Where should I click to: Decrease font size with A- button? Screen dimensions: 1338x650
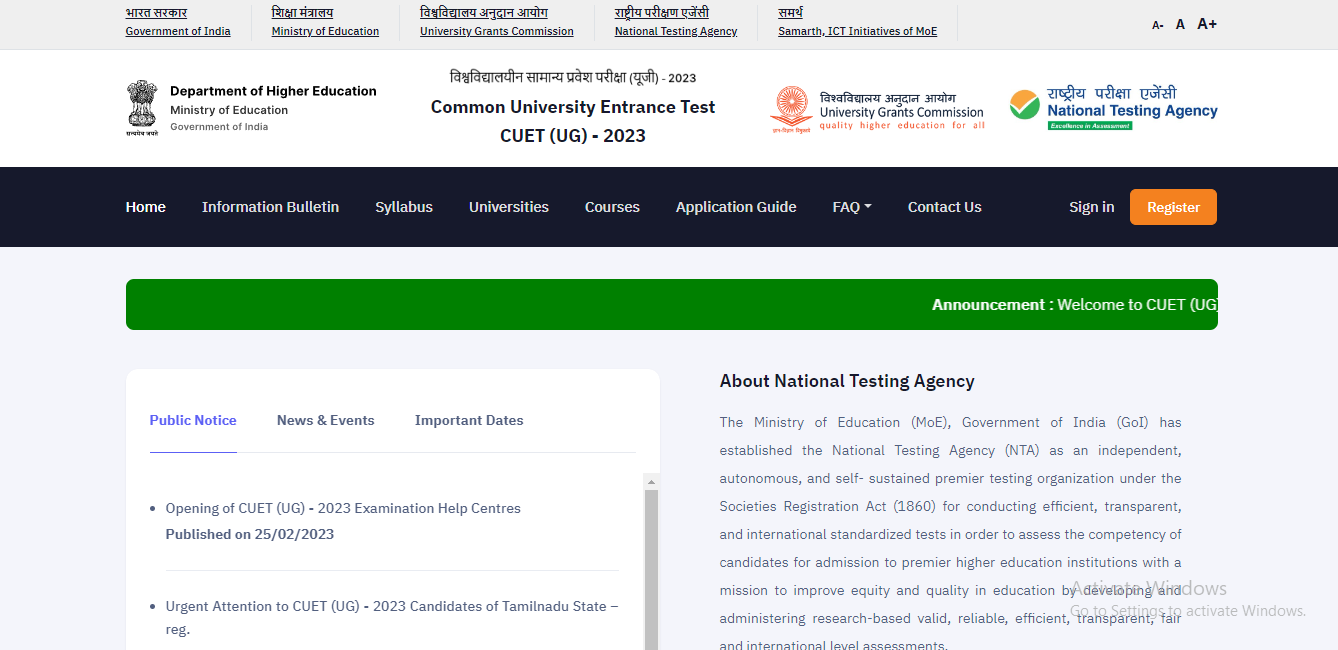pos(1157,25)
